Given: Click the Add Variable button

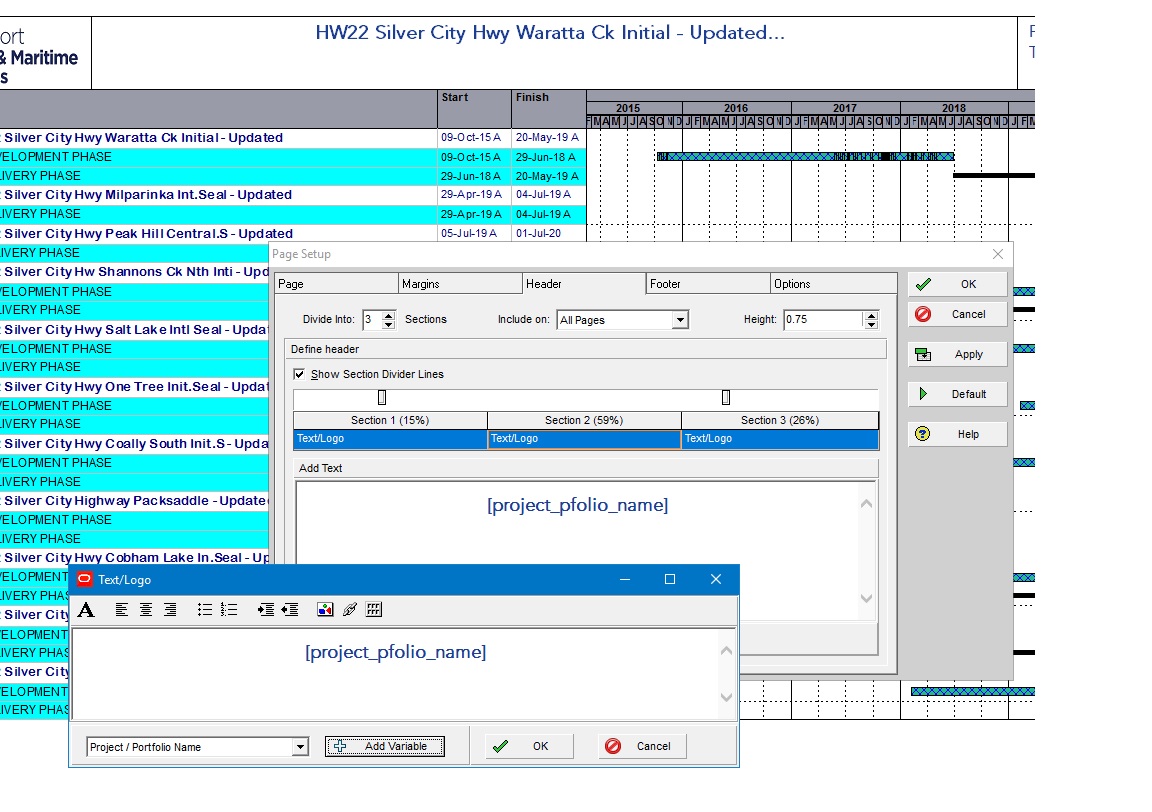Looking at the screenshot, I should click(385, 747).
